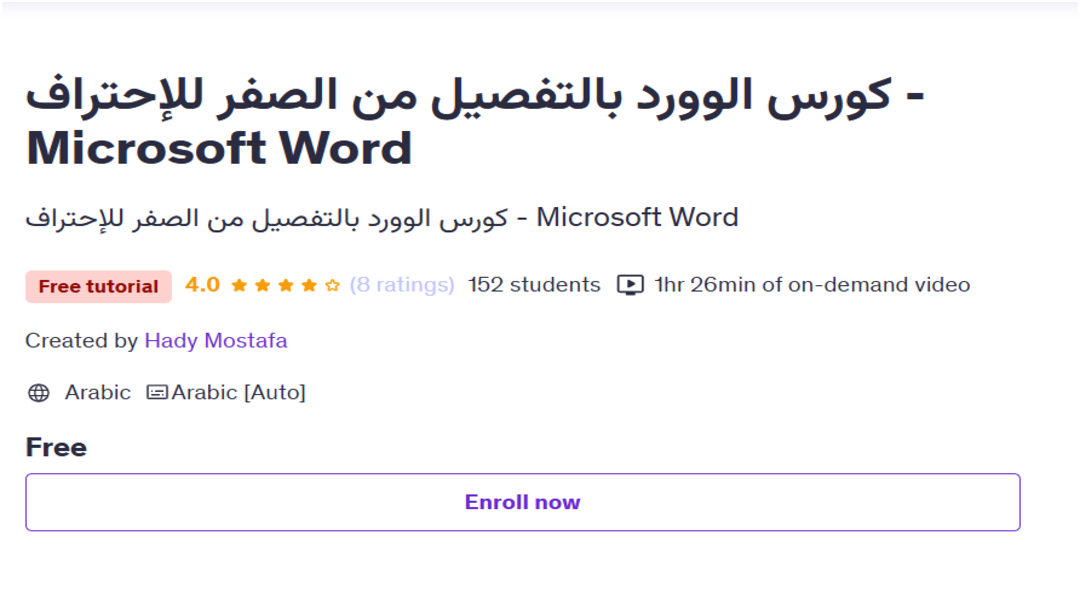The width and height of the screenshot is (1080, 600).
Task: Click the Arabic course language label
Action: pos(98,393)
